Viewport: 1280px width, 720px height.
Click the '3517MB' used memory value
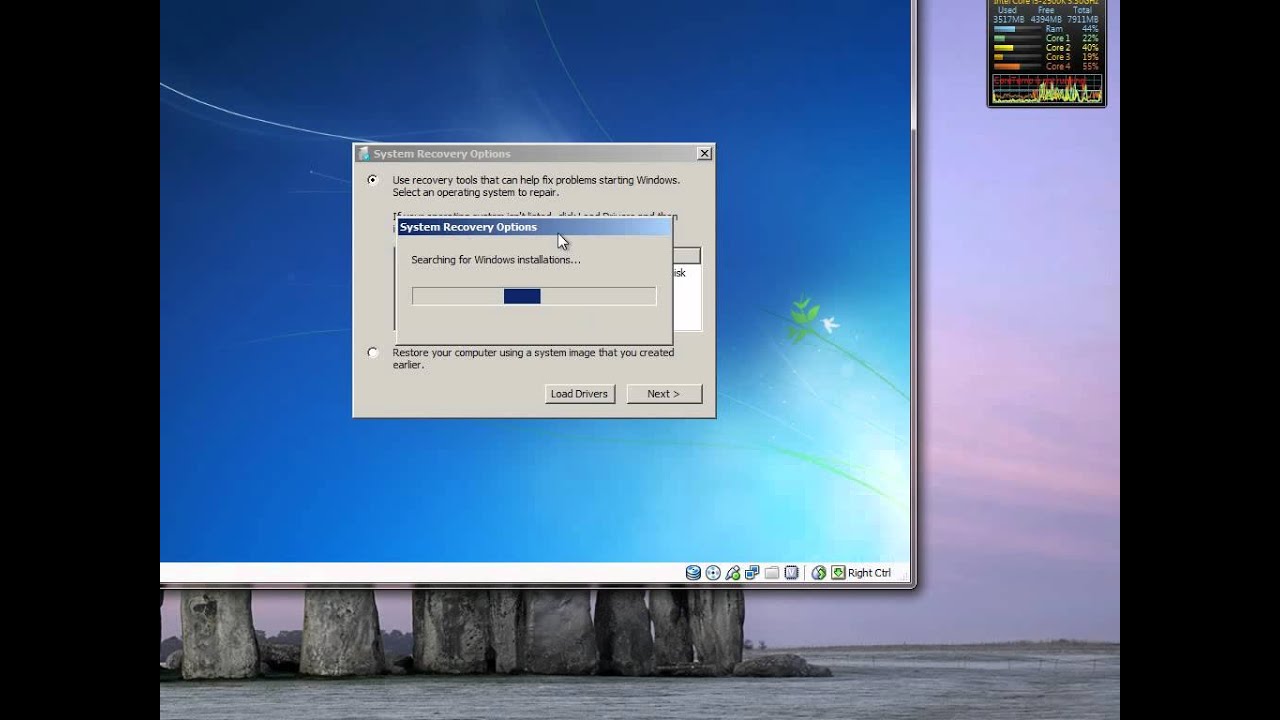tap(1008, 19)
